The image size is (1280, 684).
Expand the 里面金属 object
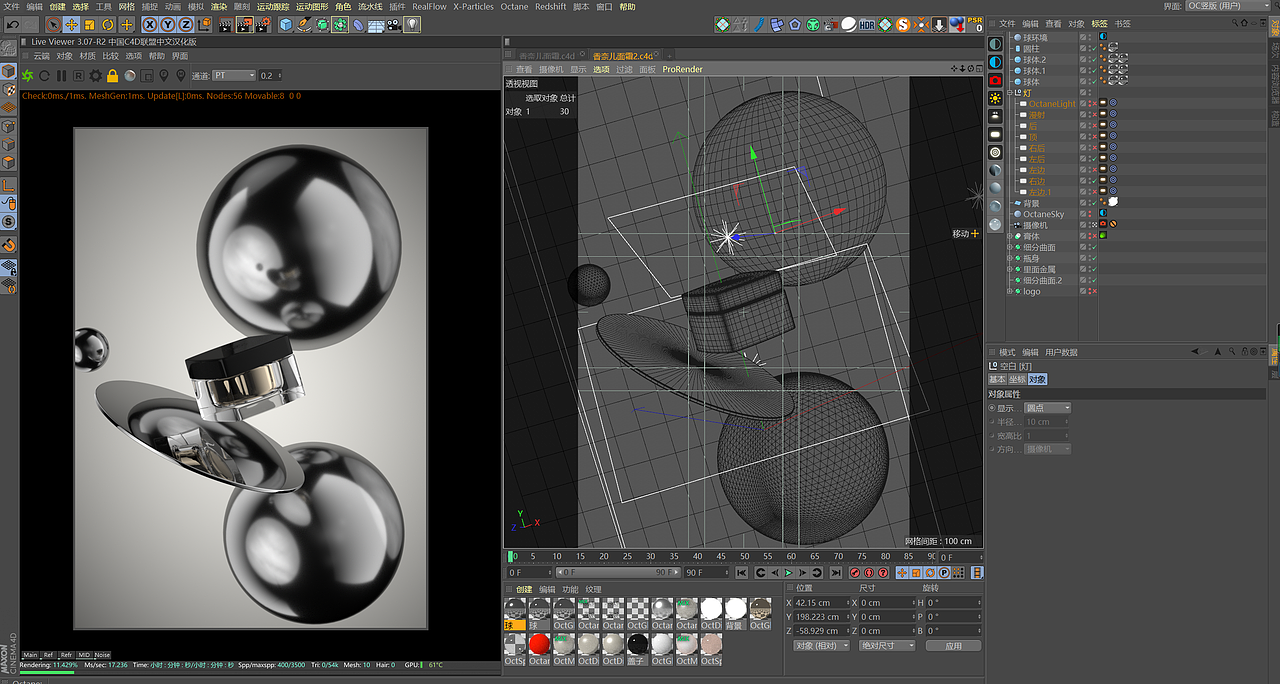1009,269
